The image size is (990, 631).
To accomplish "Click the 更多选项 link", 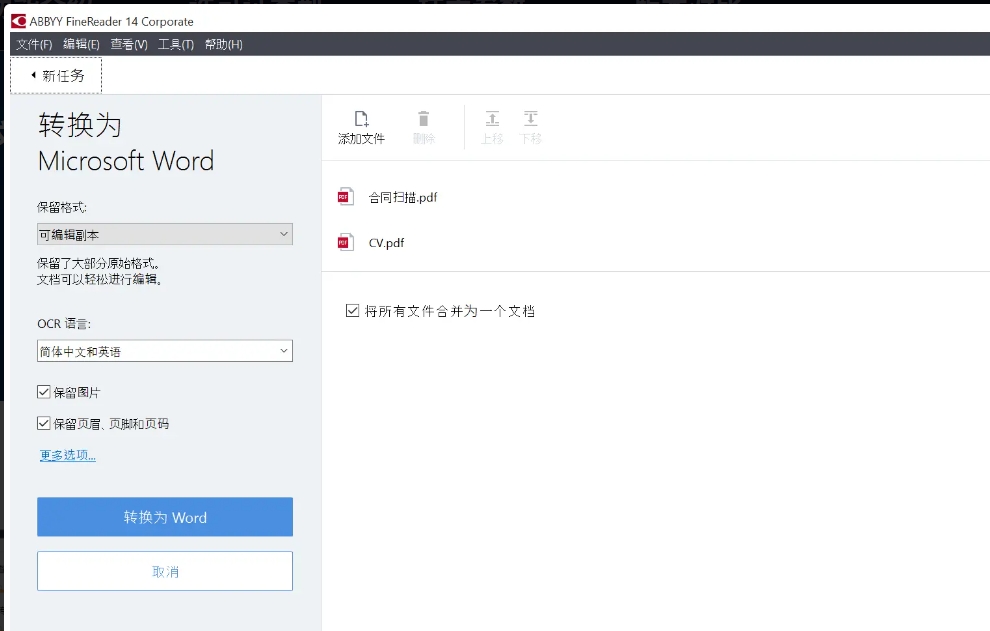I will (x=66, y=454).
